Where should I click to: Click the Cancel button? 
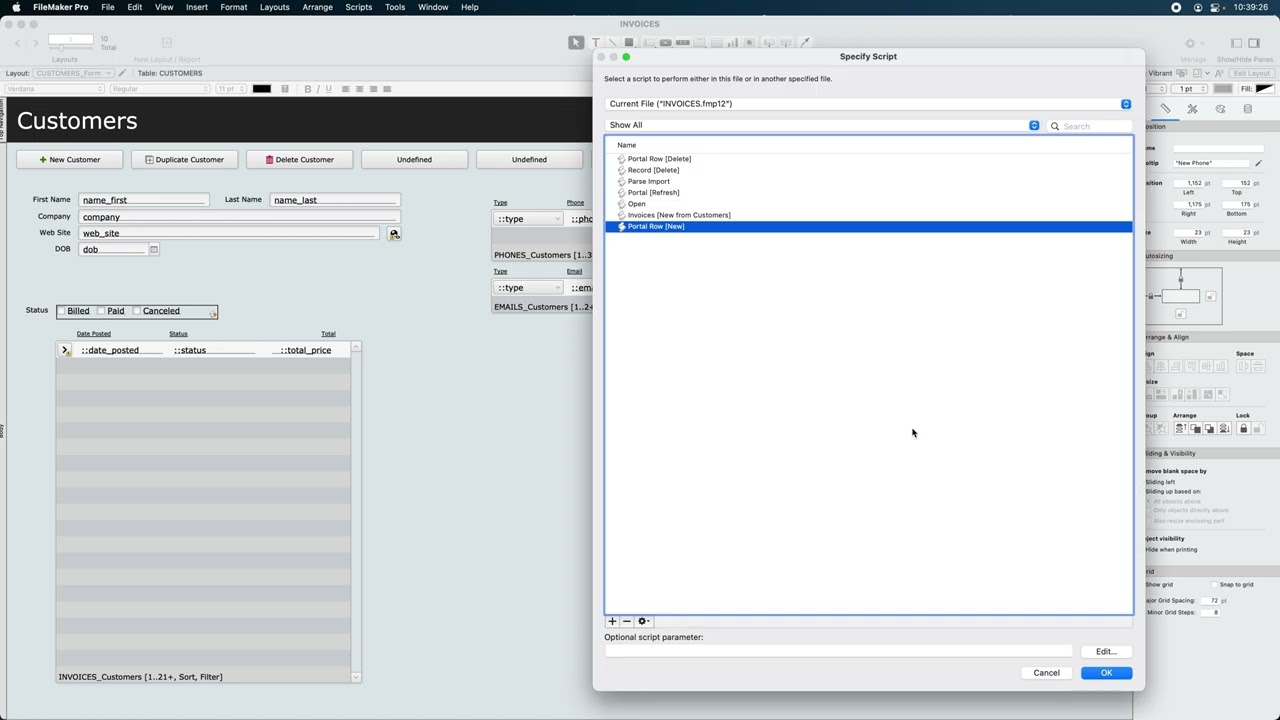pyautogui.click(x=1046, y=673)
